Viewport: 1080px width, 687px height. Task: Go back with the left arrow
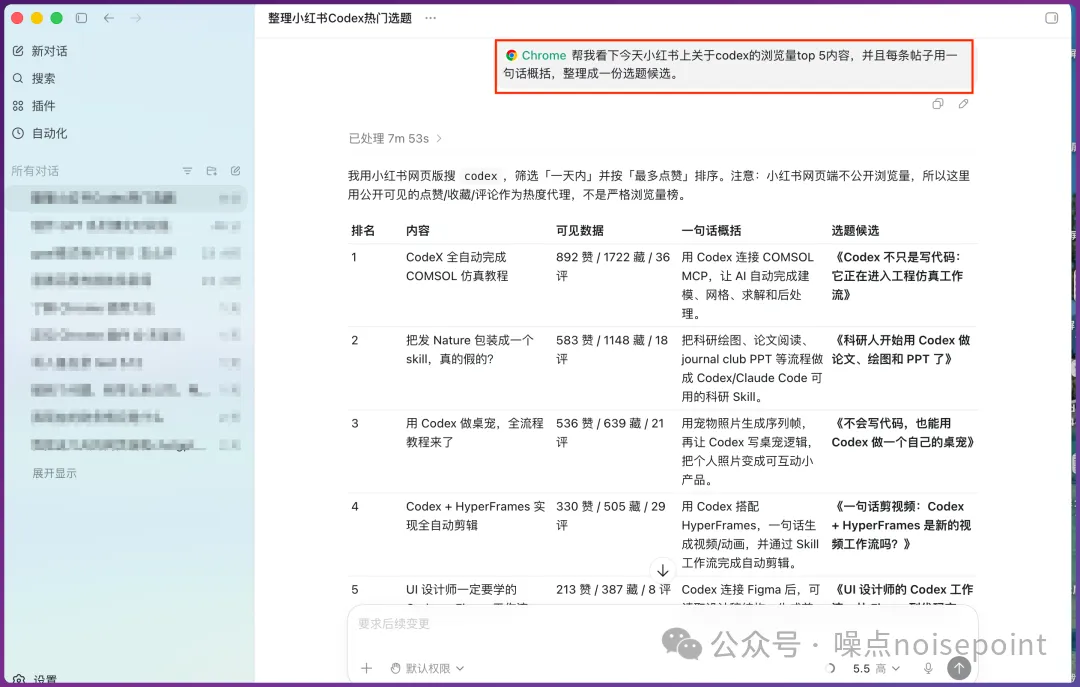[x=109, y=18]
